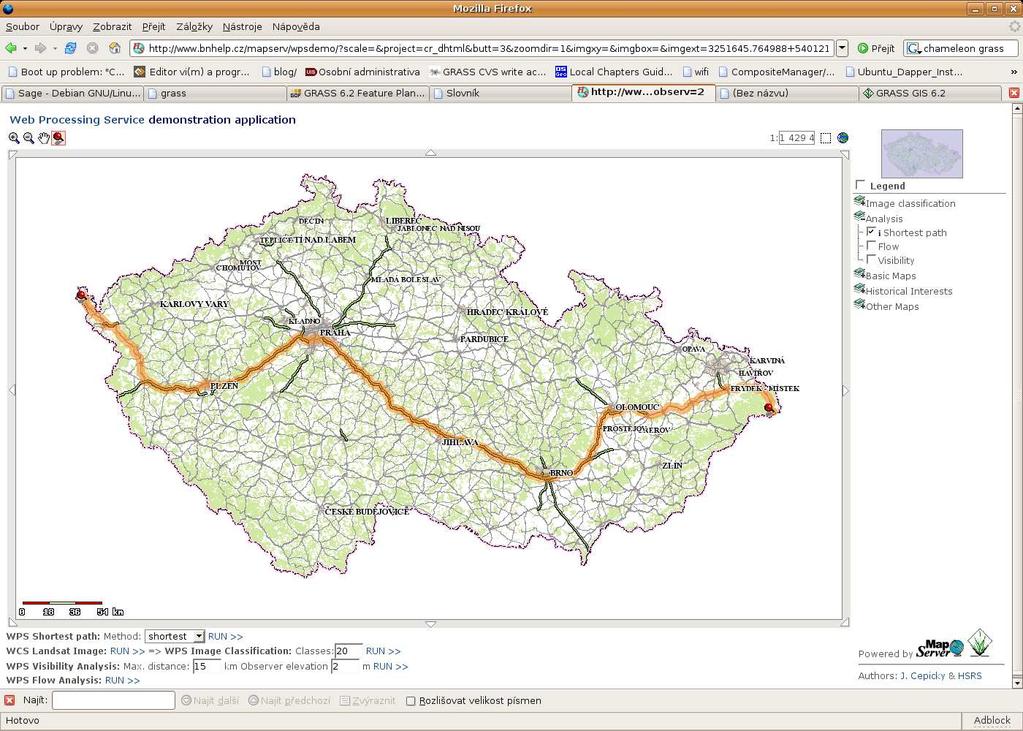Click the stop loading icon
1023x731 pixels.
click(x=93, y=48)
